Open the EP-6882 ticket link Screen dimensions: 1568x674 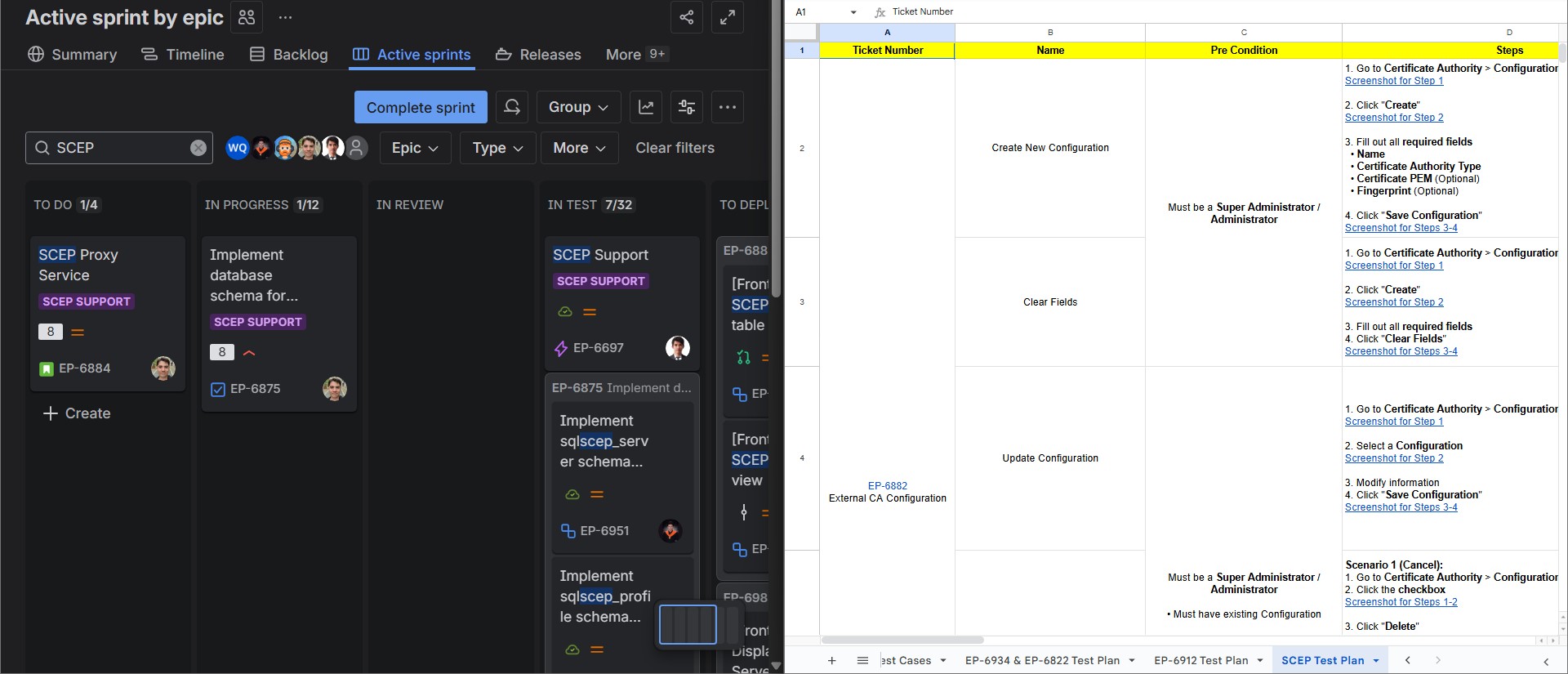[x=887, y=485]
